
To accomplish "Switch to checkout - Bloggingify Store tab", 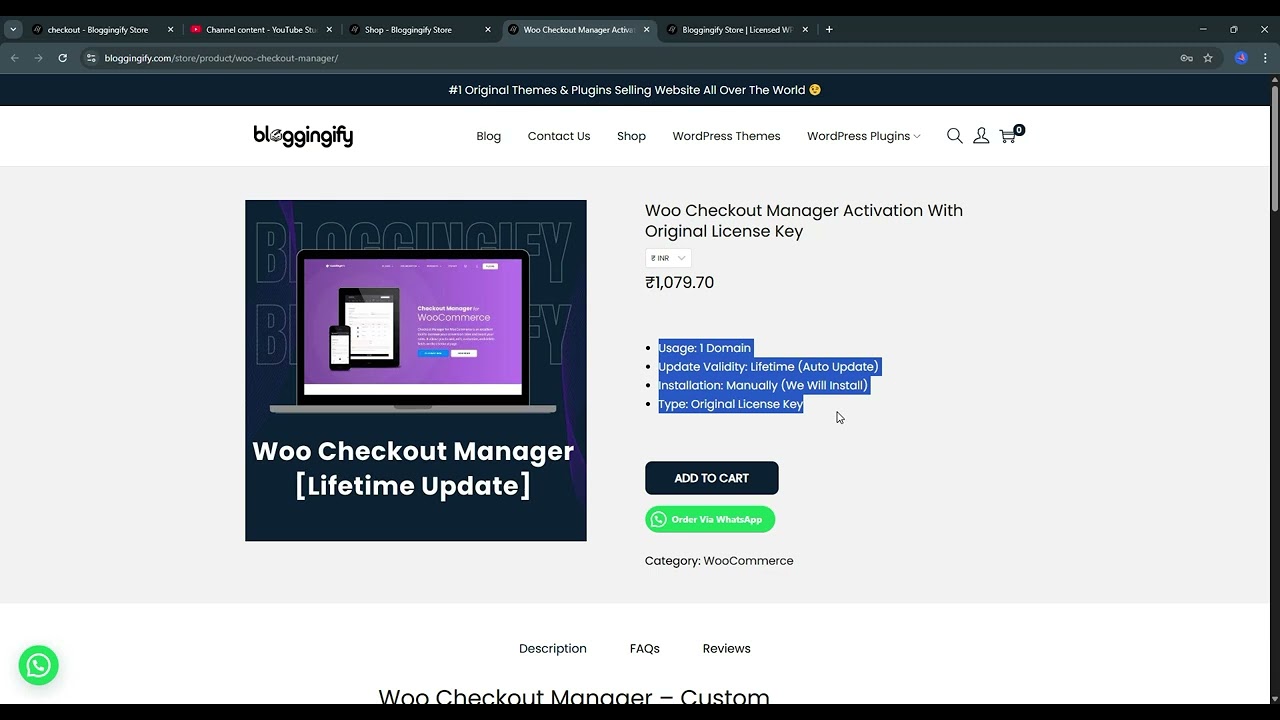I will point(98,29).
